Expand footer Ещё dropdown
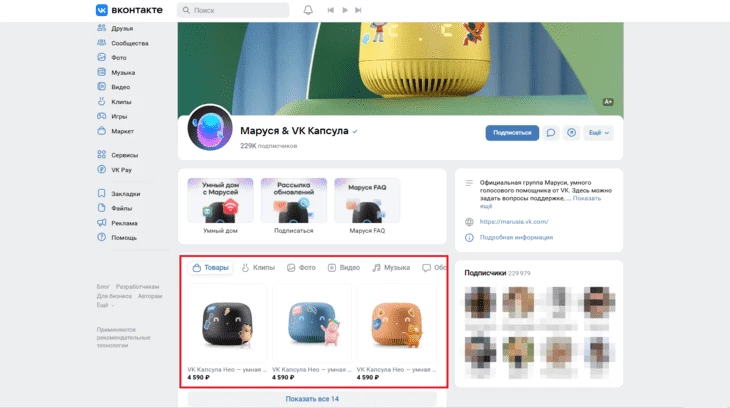 (x=105, y=305)
